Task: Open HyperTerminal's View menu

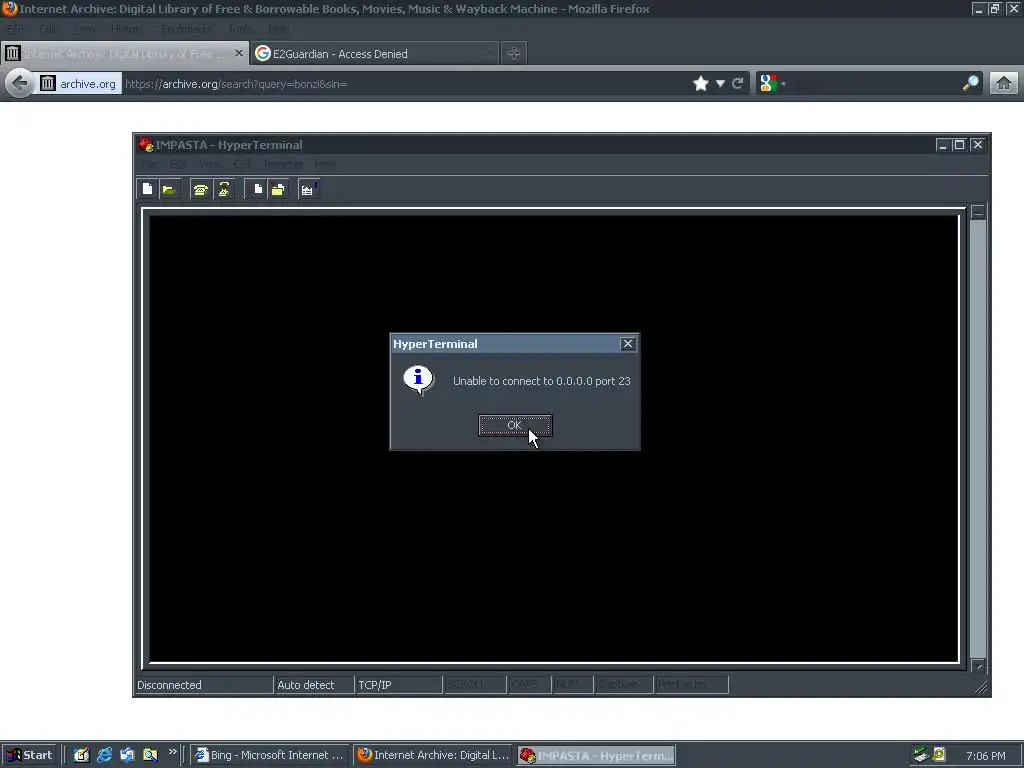Action: point(210,164)
